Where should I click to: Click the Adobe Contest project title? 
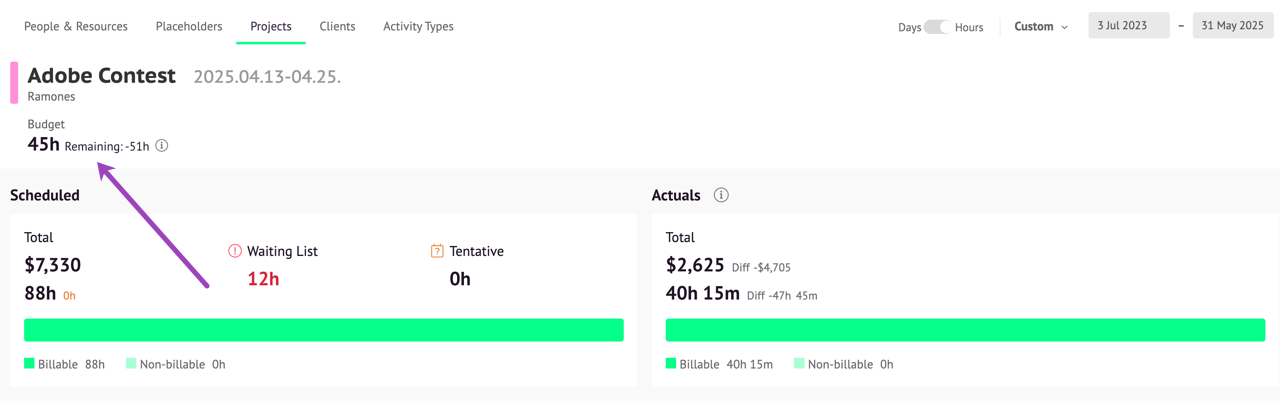pyautogui.click(x=102, y=75)
